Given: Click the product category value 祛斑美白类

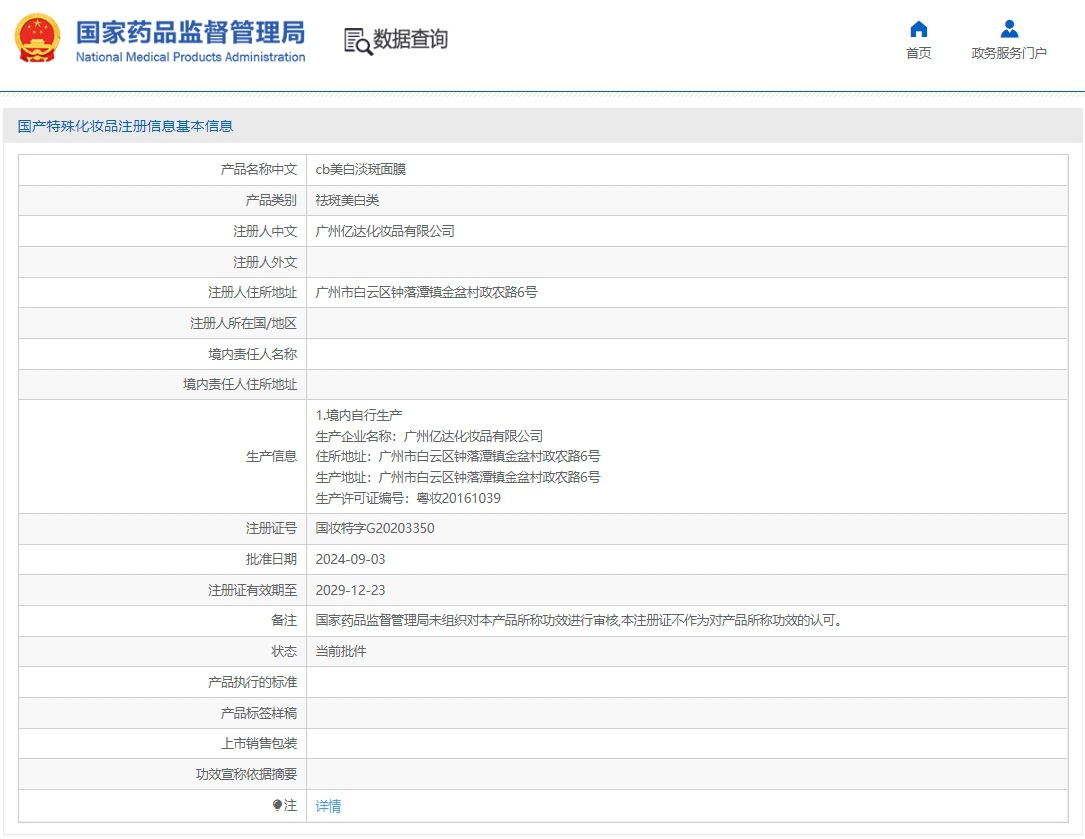Looking at the screenshot, I should point(347,201).
